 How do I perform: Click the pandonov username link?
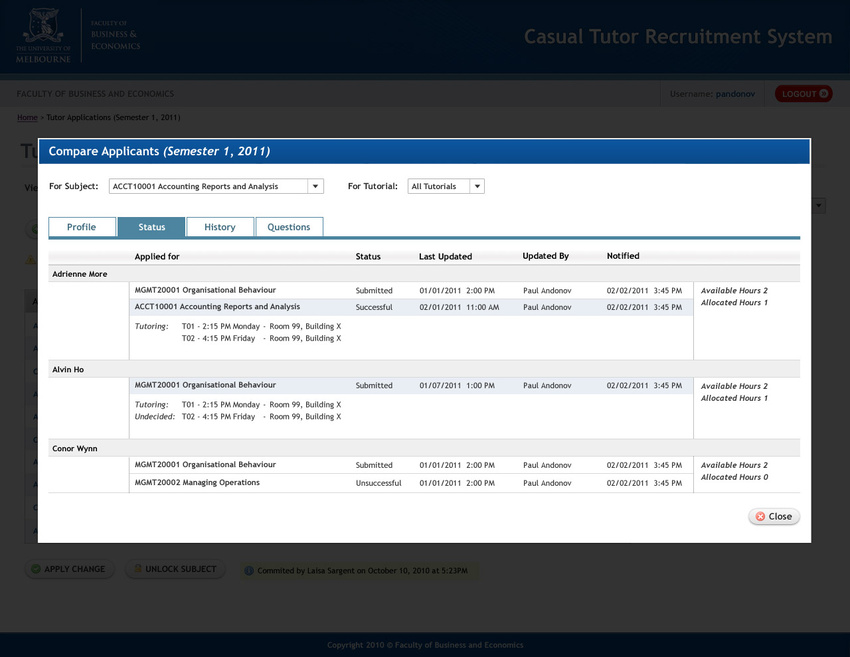(x=735, y=94)
